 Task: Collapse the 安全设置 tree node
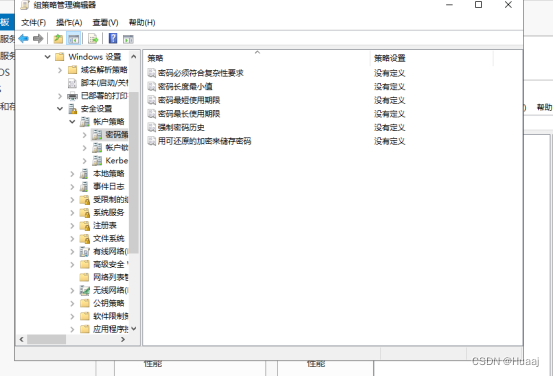60,108
